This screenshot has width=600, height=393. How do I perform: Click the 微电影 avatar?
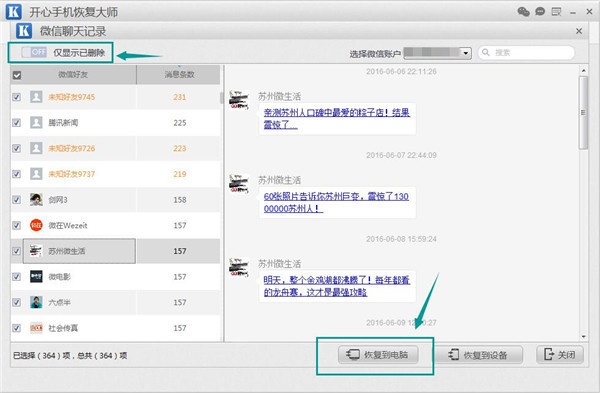click(36, 276)
